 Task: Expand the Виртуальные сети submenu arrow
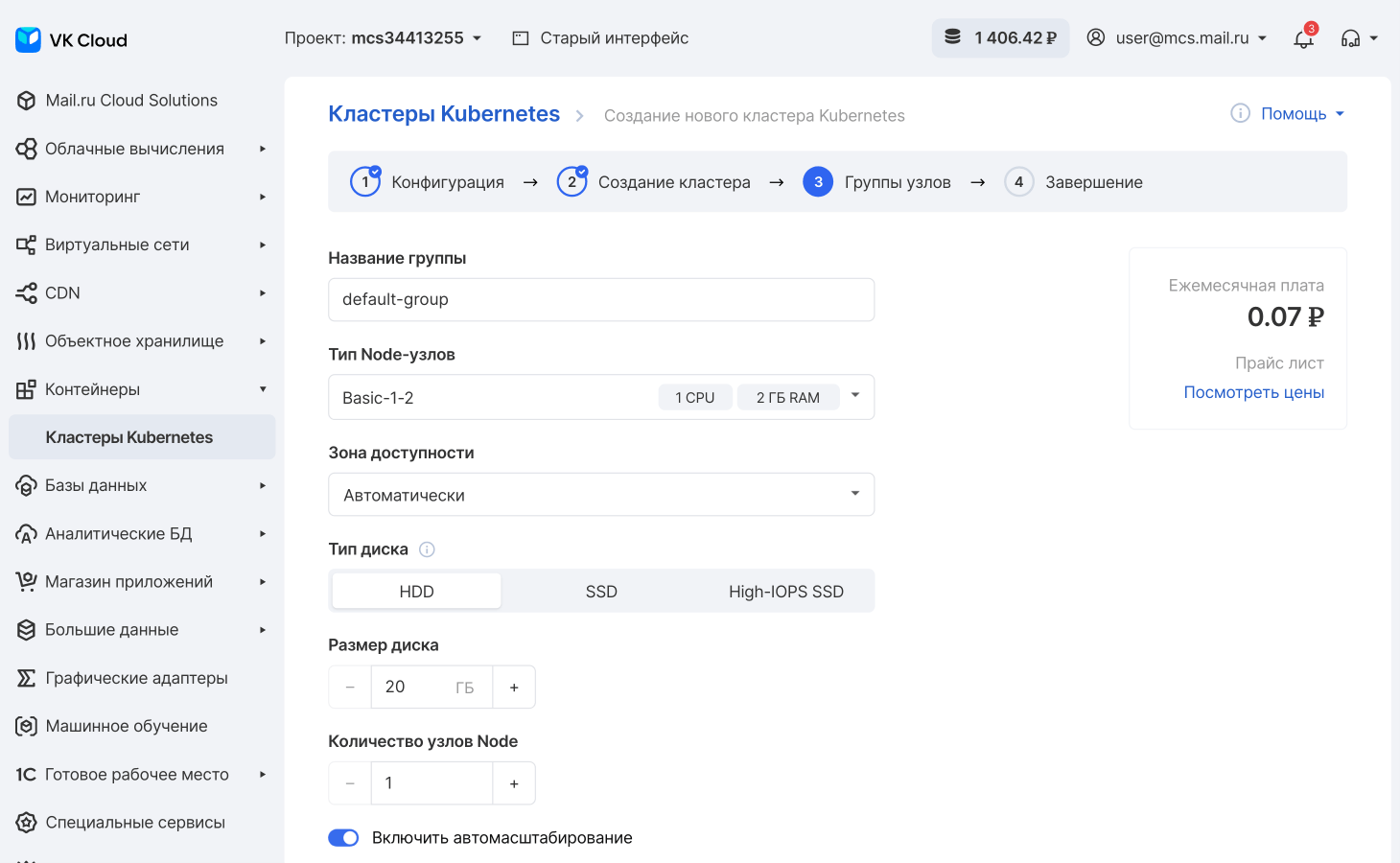click(263, 245)
